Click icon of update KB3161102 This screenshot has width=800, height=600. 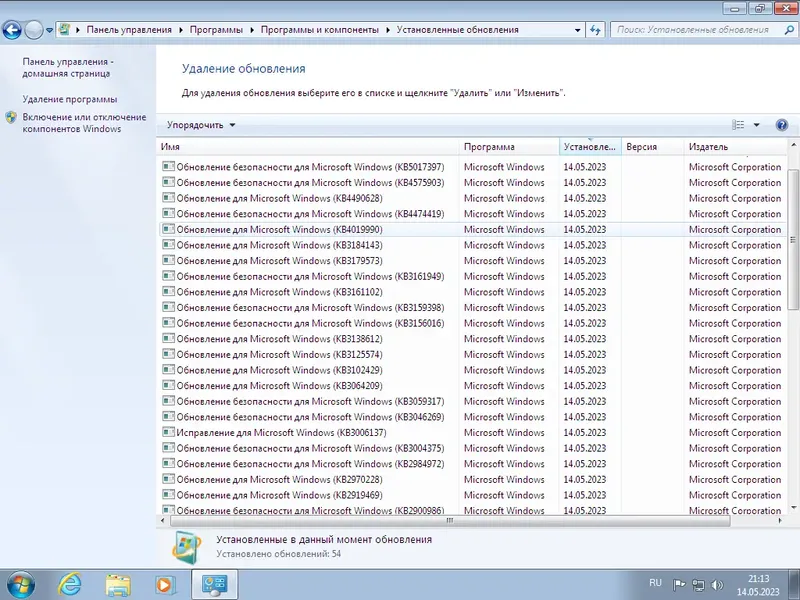(x=168, y=291)
